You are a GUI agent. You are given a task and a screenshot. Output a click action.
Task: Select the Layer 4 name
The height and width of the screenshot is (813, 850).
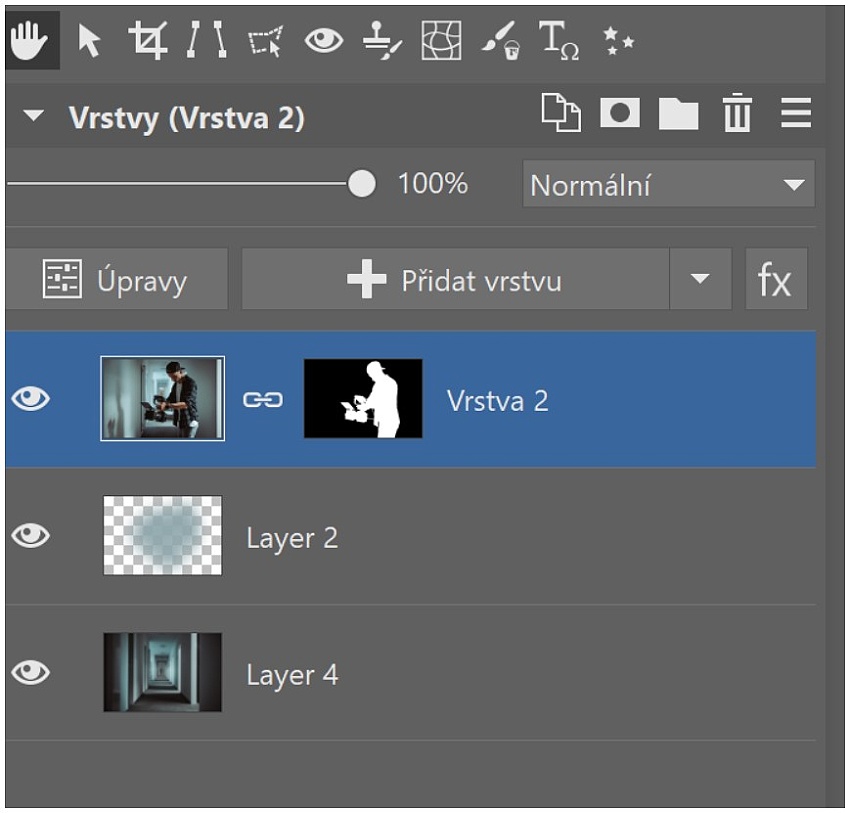tap(292, 675)
